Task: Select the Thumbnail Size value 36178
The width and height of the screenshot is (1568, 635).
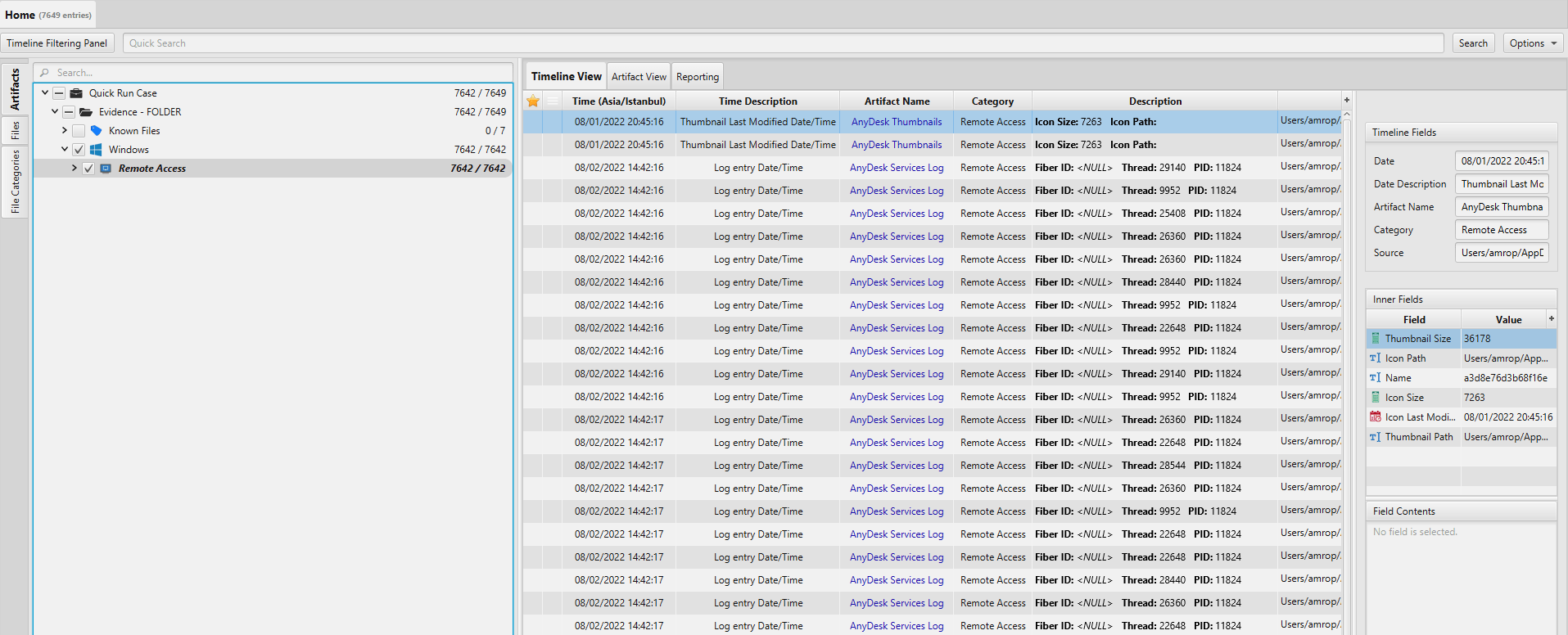Action: tap(1477, 339)
